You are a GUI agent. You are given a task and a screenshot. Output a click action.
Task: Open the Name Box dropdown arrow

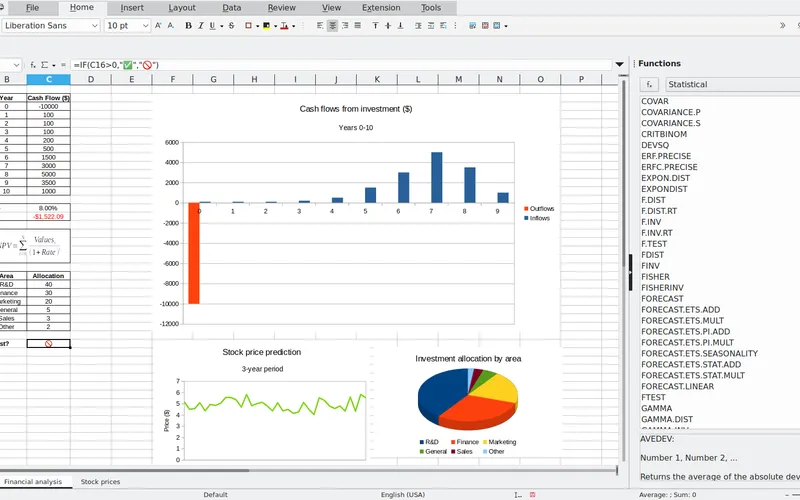(x=16, y=65)
